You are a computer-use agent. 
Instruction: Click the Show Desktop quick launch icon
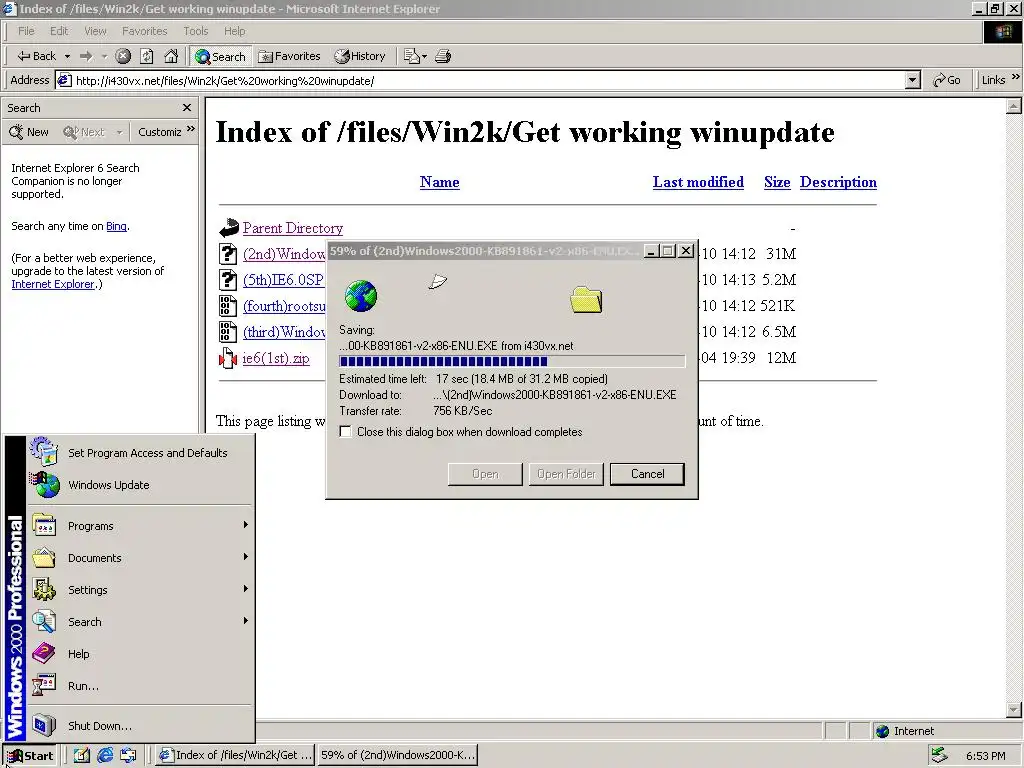82,755
